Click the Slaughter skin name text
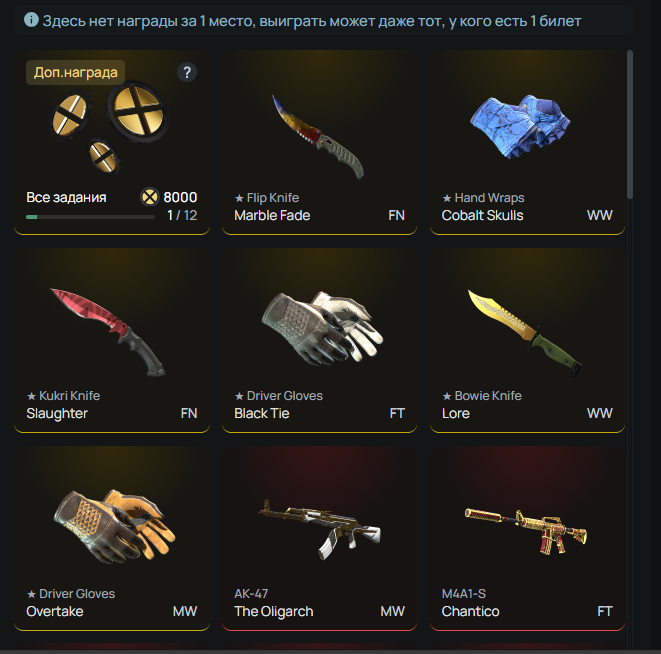661x654 pixels. point(57,414)
